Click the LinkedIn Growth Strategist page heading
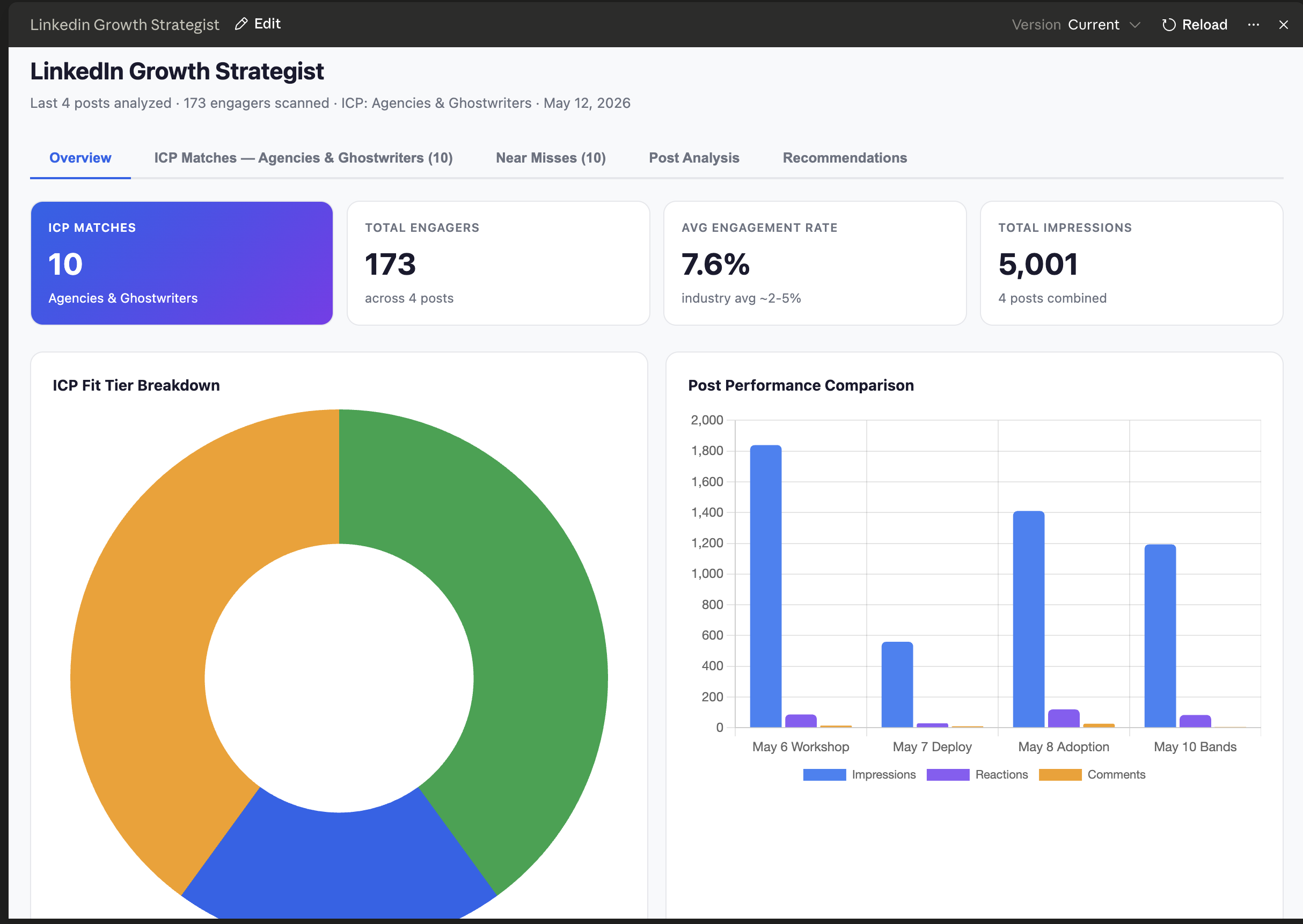Image resolution: width=1303 pixels, height=924 pixels. point(177,72)
